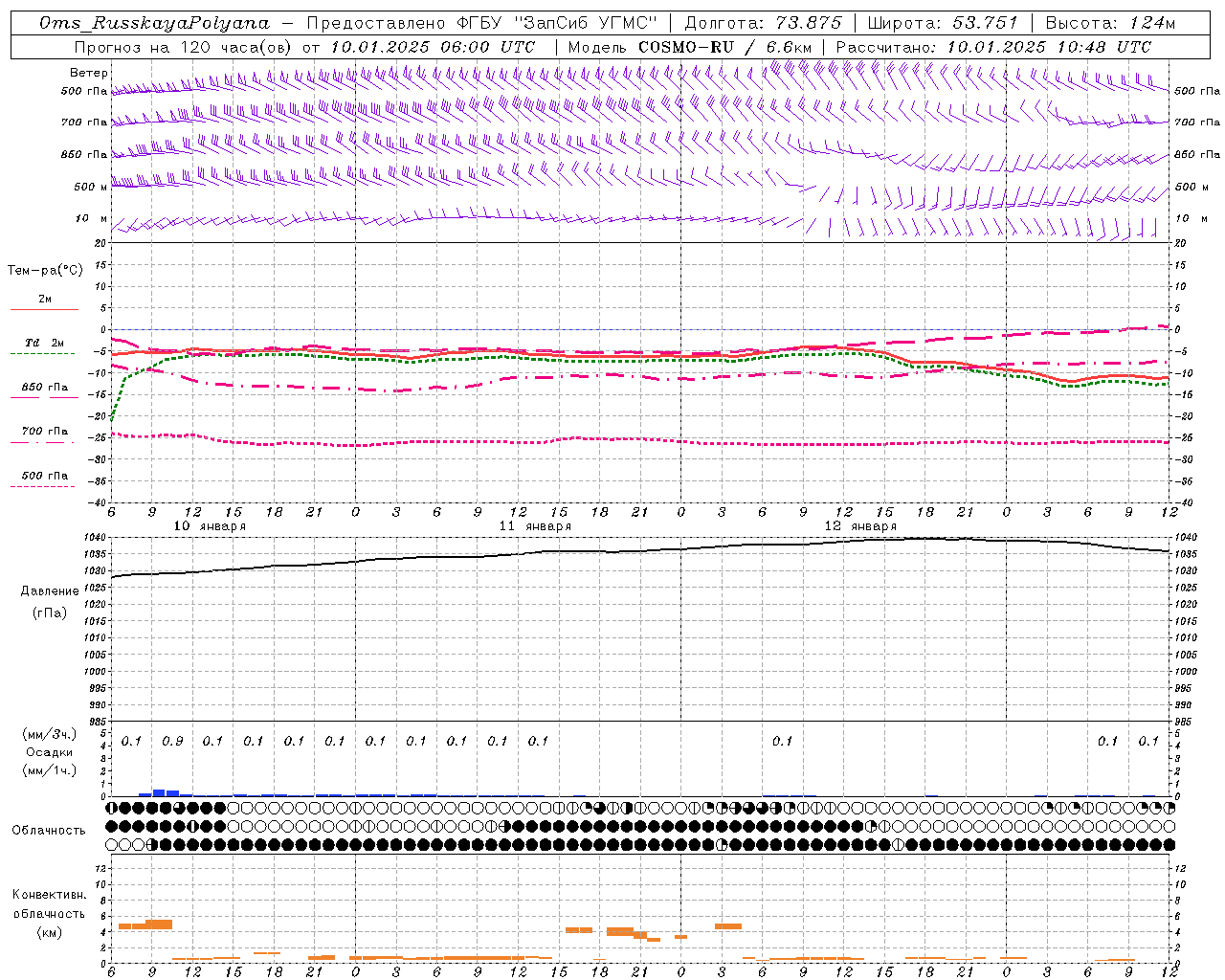Click the (мм/1ч.) precipitation unit label

50,770
